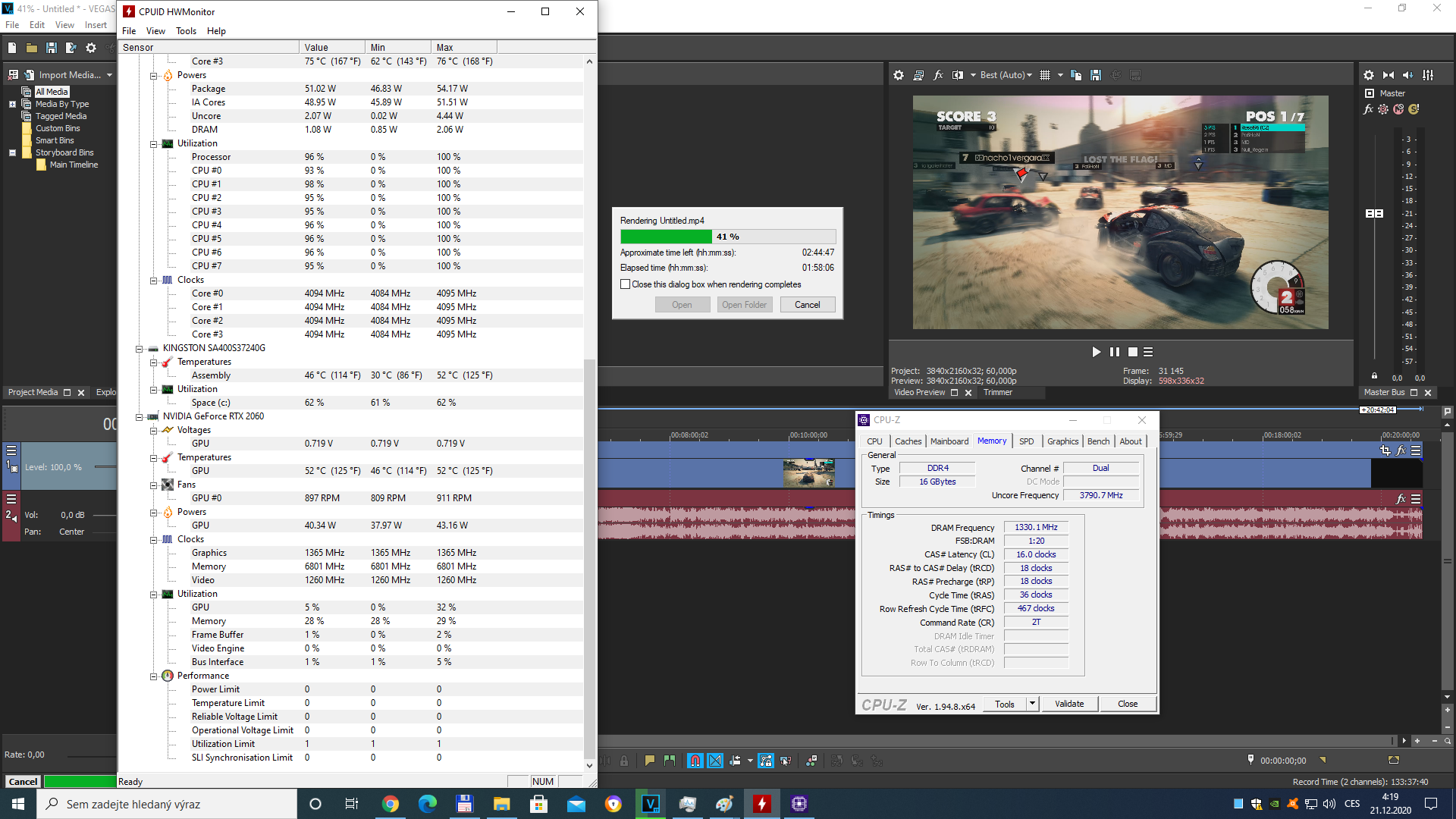1456x819 pixels.
Task: Save snapshot to file icon in preview
Action: (1096, 75)
